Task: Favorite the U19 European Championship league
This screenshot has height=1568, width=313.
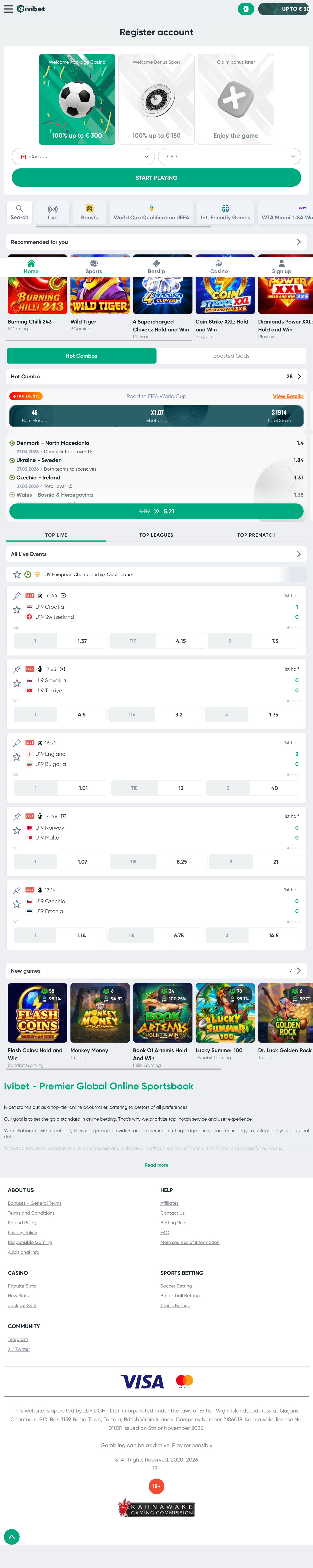Action: coord(17,575)
